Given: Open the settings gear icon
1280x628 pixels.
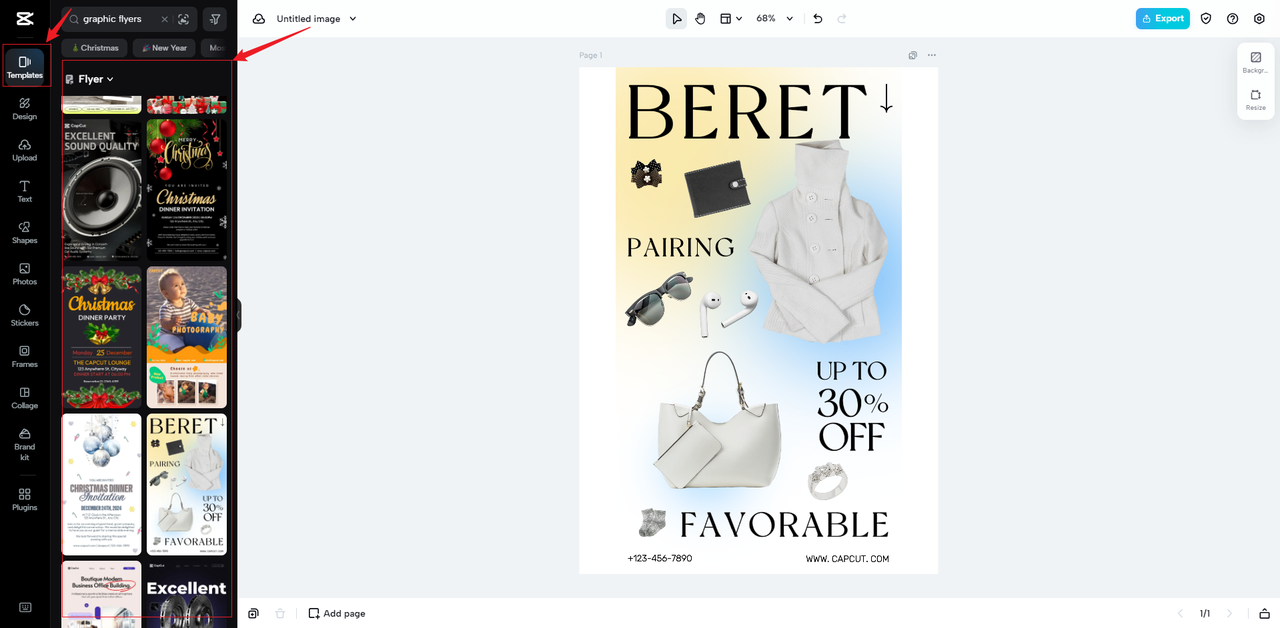Looking at the screenshot, I should pos(1259,18).
